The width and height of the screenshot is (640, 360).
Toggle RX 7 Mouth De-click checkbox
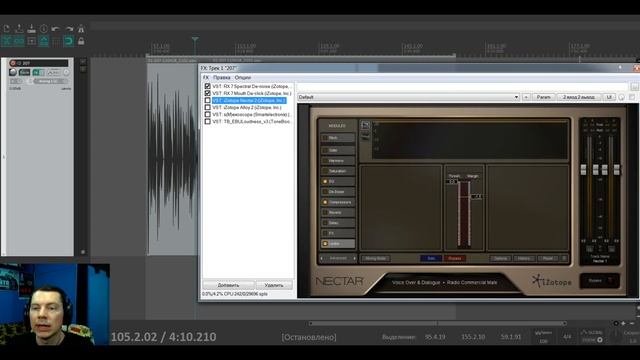point(207,93)
